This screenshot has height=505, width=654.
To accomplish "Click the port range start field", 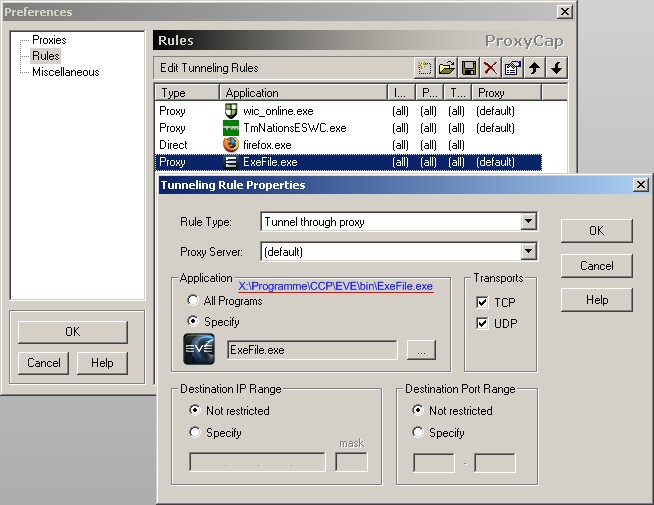I will pyautogui.click(x=434, y=463).
